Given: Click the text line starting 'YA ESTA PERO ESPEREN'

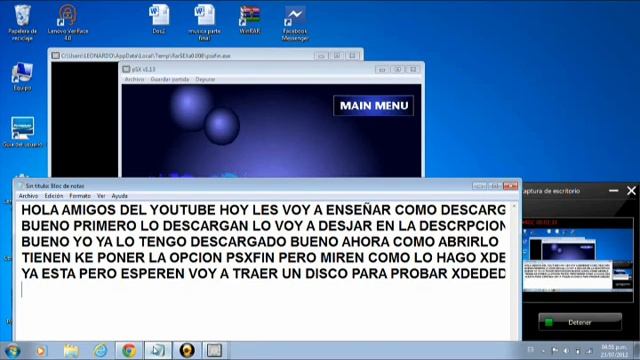Looking at the screenshot, I should [x=263, y=273].
